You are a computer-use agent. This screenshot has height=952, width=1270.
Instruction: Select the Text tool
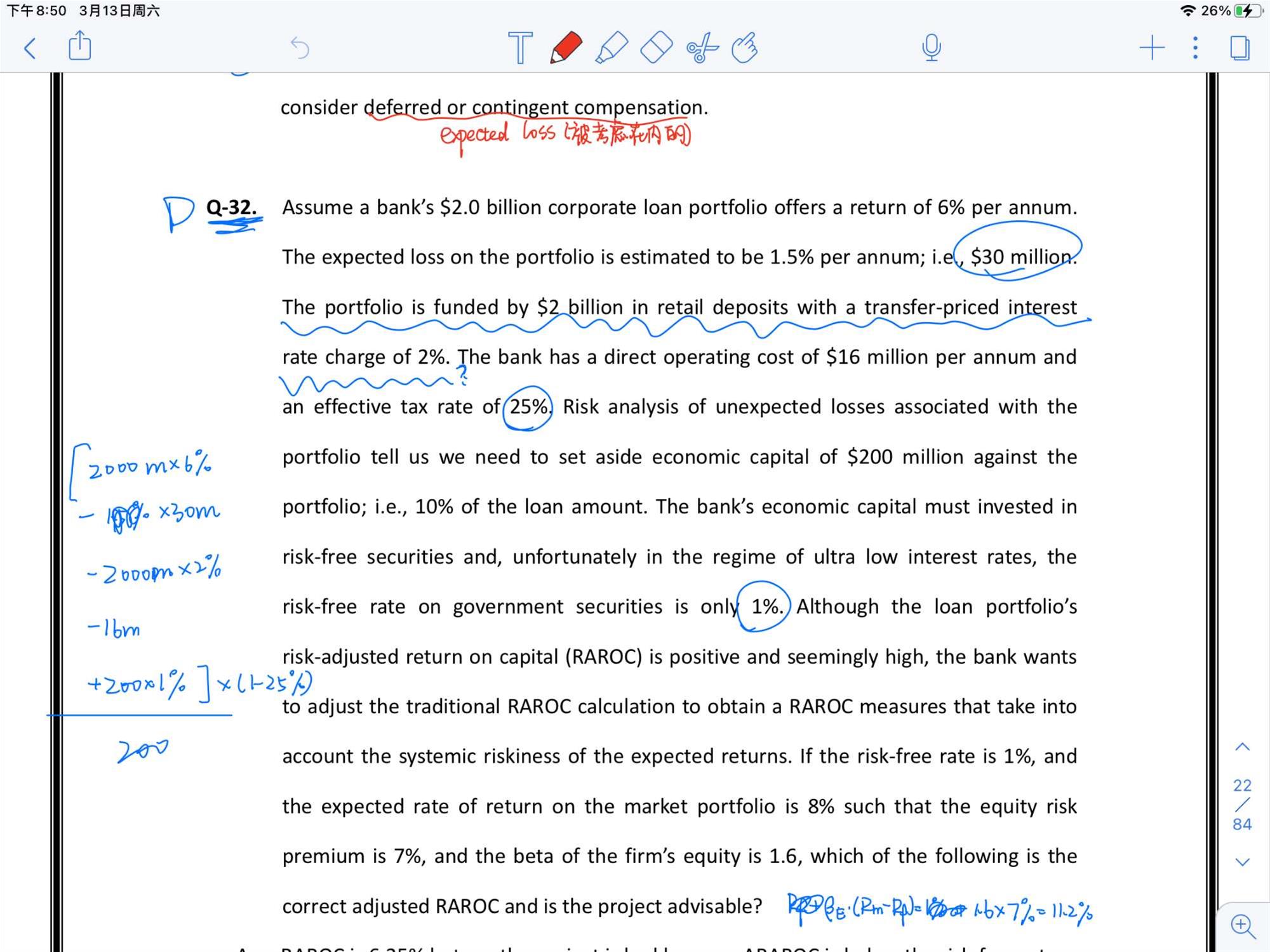[x=520, y=48]
